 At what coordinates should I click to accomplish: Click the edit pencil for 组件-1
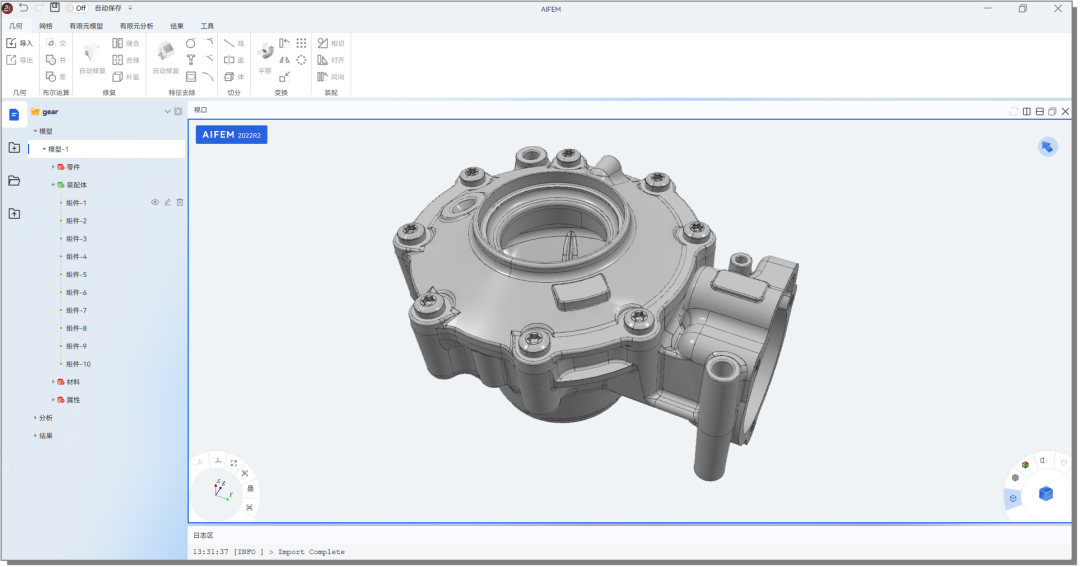click(167, 203)
